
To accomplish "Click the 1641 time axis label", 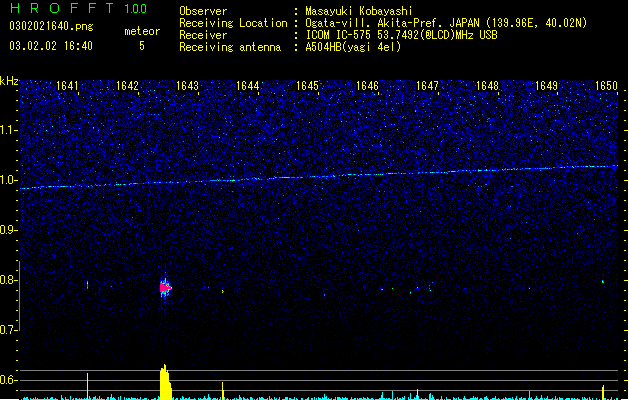I will click(67, 86).
